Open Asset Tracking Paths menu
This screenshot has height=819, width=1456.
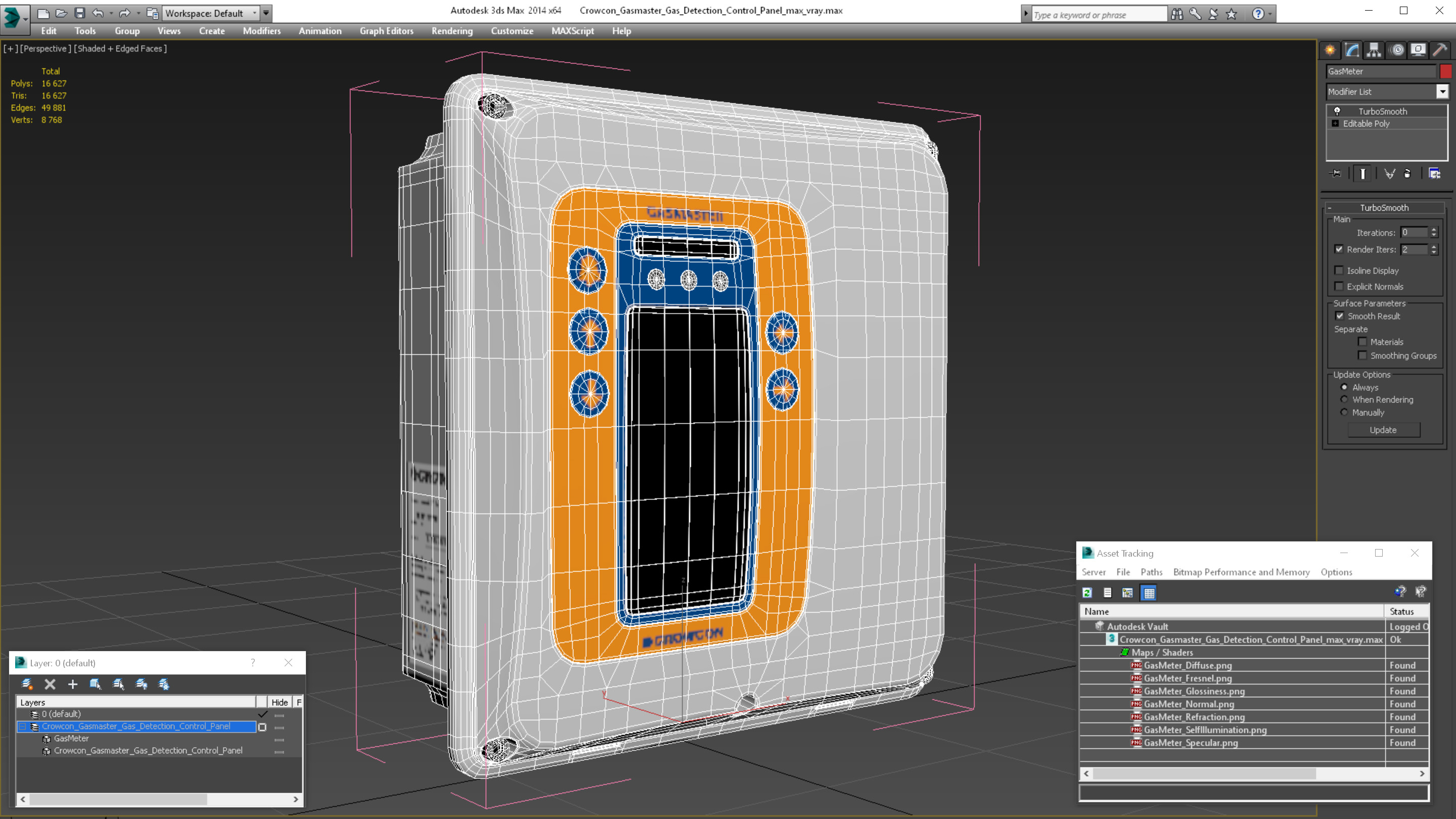coord(1151,572)
